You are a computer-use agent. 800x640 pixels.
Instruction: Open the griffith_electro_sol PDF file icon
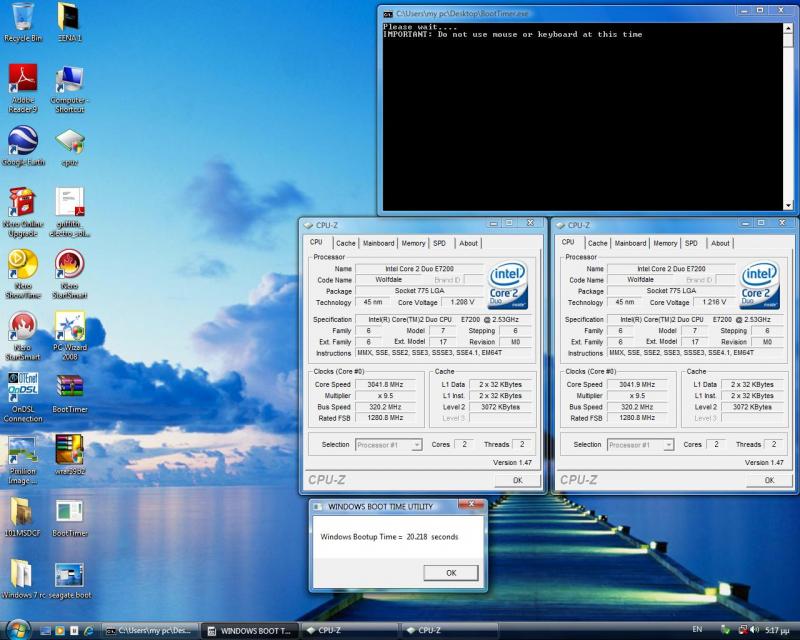[x=69, y=212]
